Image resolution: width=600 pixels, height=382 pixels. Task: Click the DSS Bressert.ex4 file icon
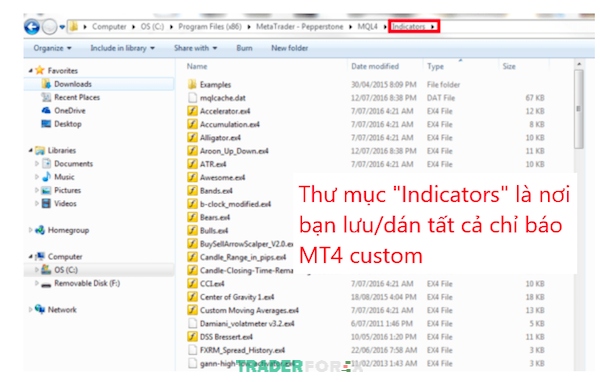(x=192, y=337)
